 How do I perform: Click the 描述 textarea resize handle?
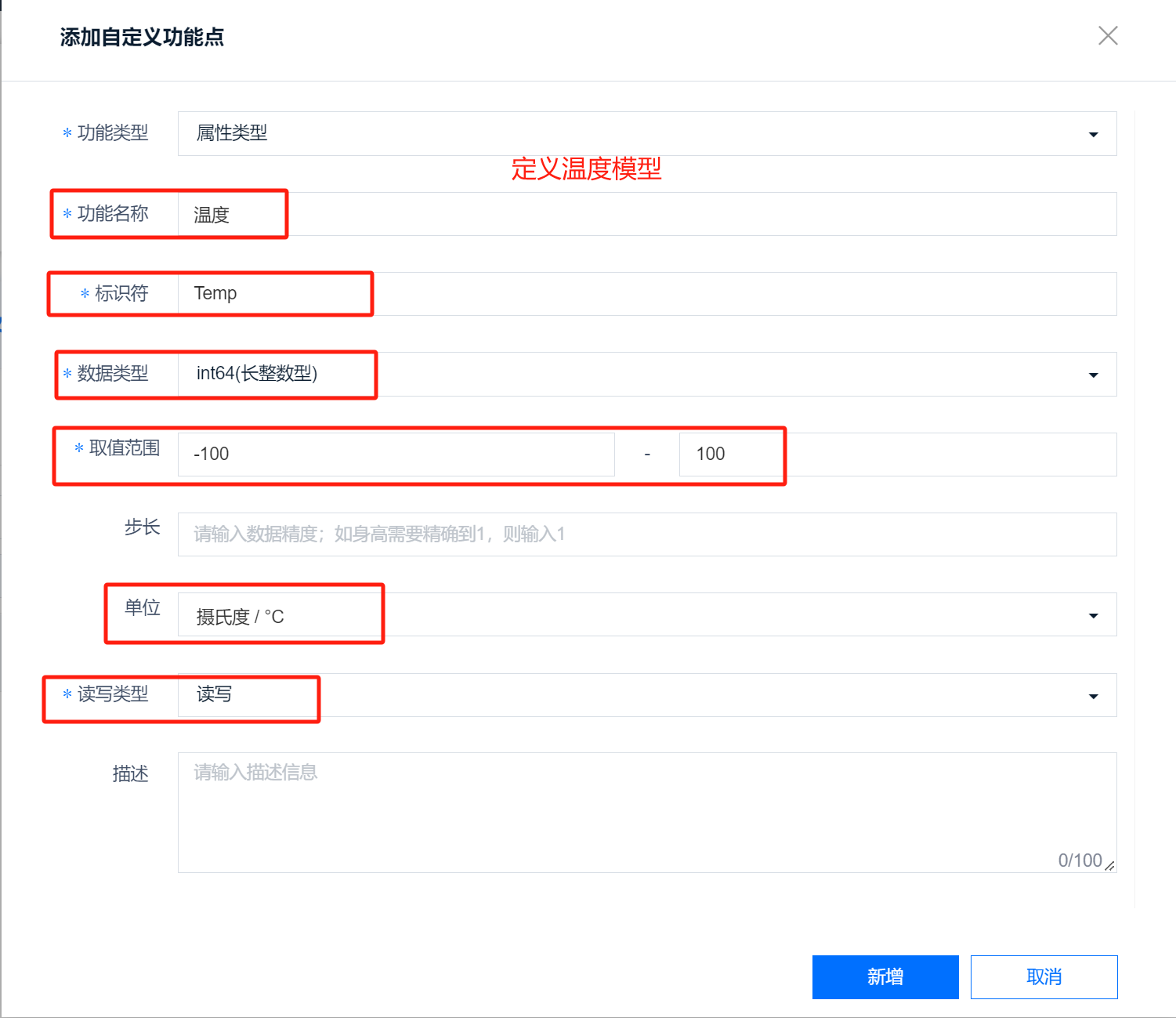point(1110,866)
